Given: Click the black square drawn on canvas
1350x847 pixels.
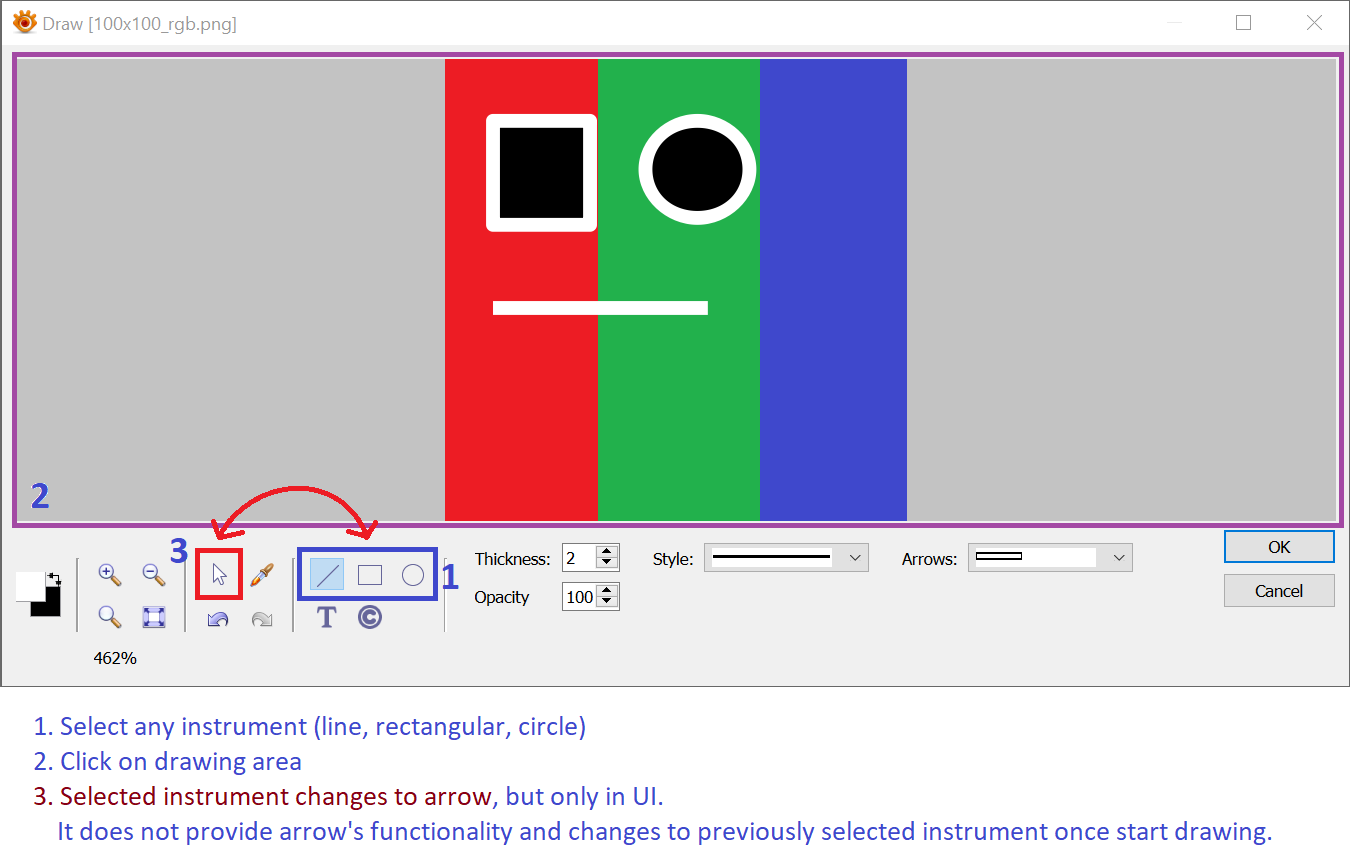Looking at the screenshot, I should click(541, 173).
